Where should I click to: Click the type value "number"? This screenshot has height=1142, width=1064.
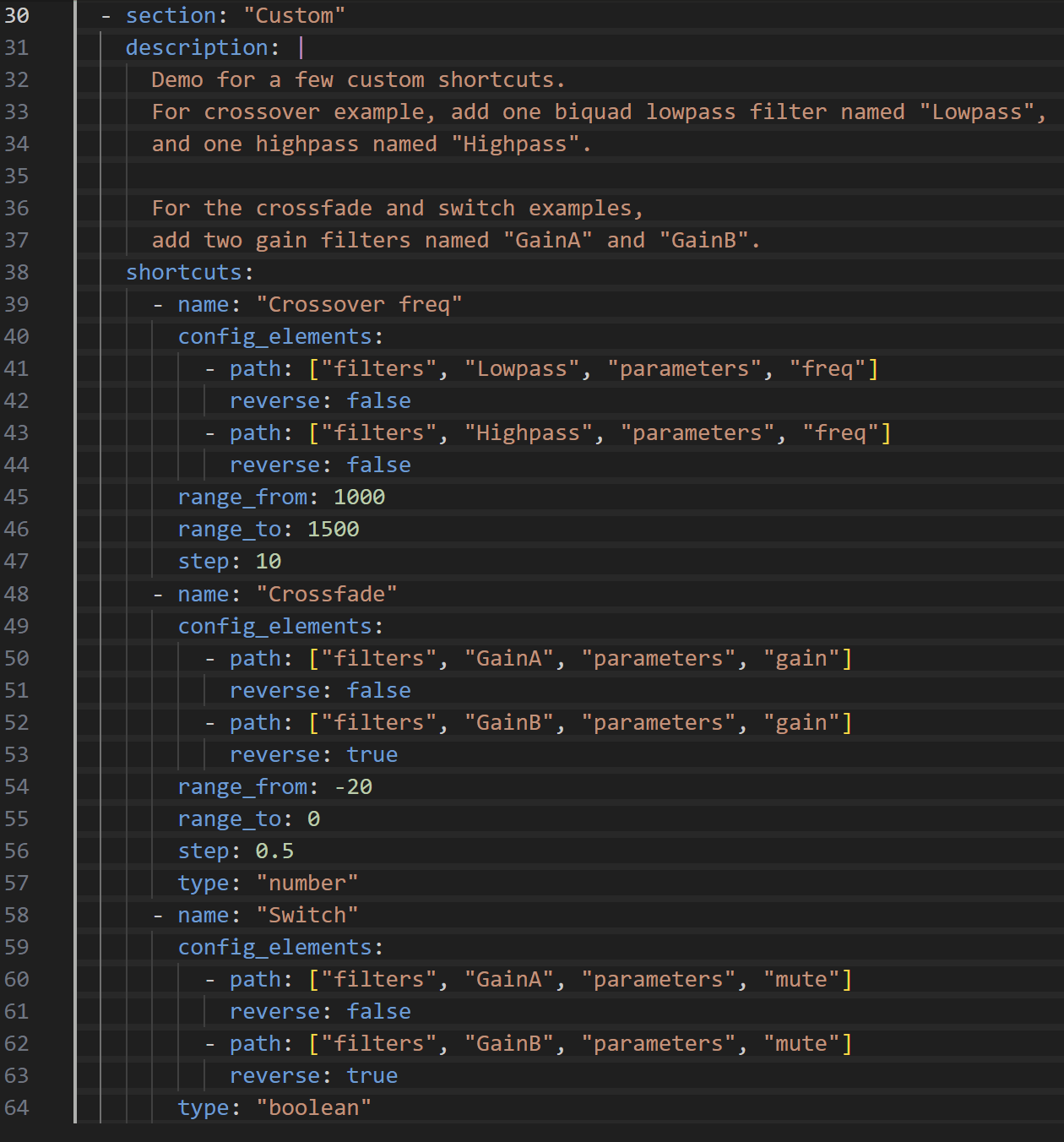coord(307,884)
